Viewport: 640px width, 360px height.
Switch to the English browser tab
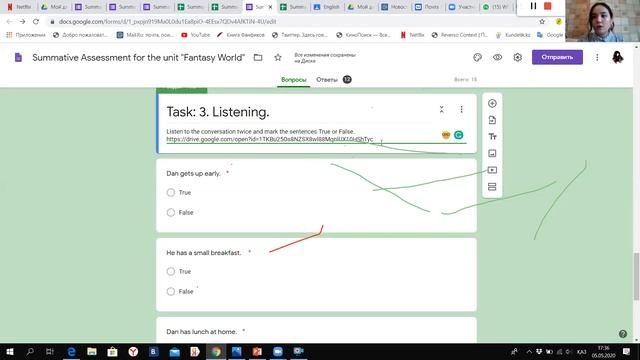(327, 7)
